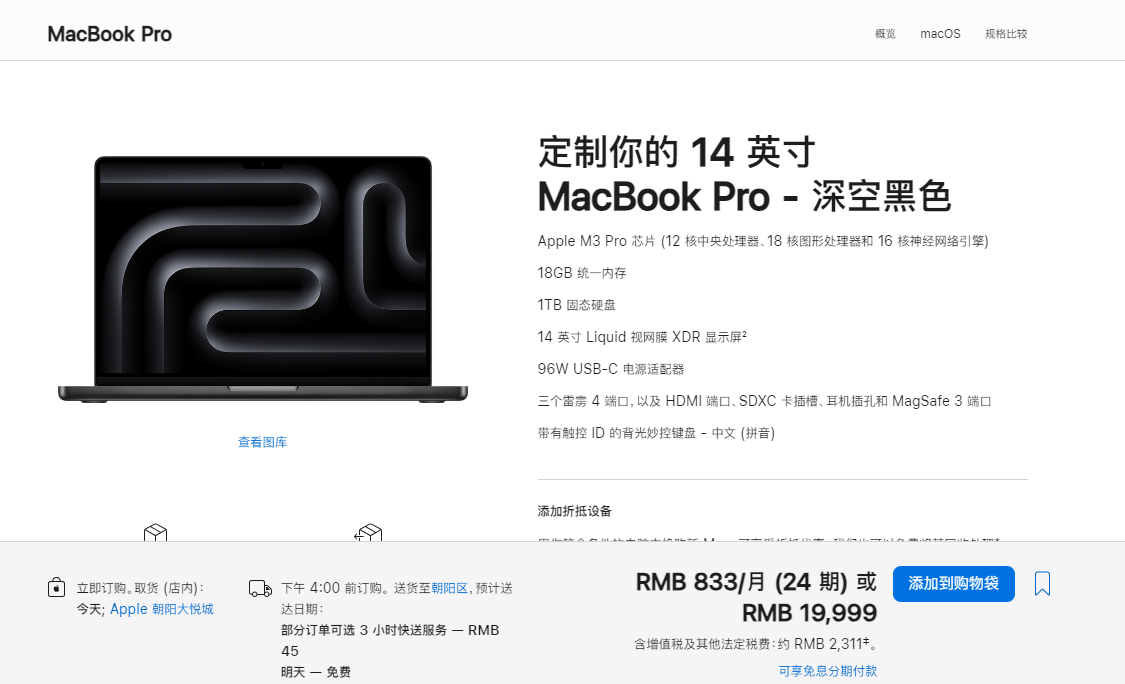Click the 添加折抵设备 trade-in heading
Screen dimensions: 1125x684
pyautogui.click(x=575, y=511)
